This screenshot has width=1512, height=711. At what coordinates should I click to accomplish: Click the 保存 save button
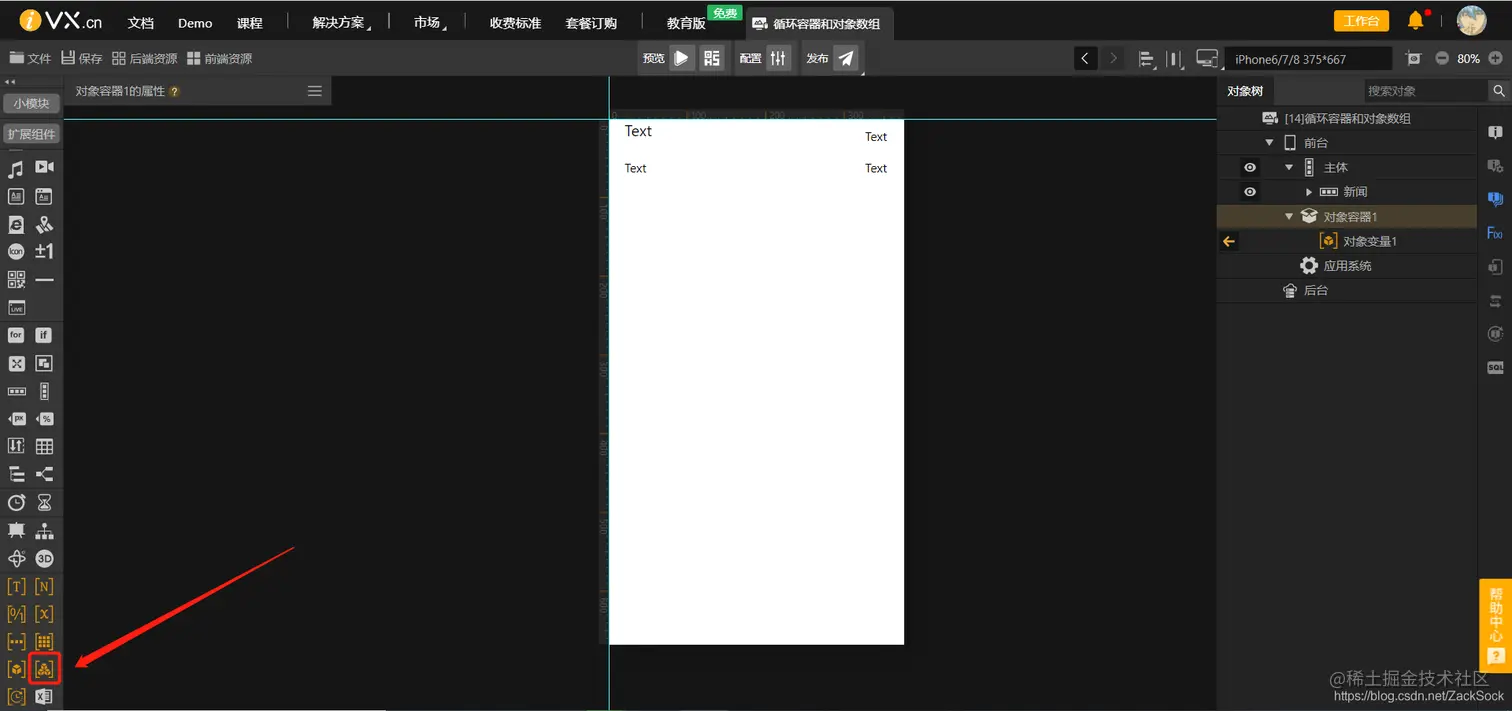click(83, 58)
